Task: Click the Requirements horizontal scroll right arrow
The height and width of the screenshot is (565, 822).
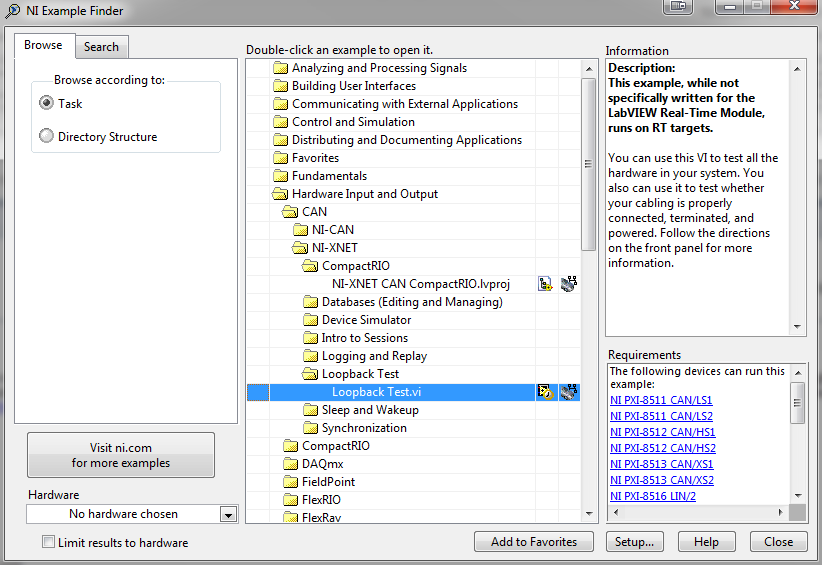Action: click(780, 512)
